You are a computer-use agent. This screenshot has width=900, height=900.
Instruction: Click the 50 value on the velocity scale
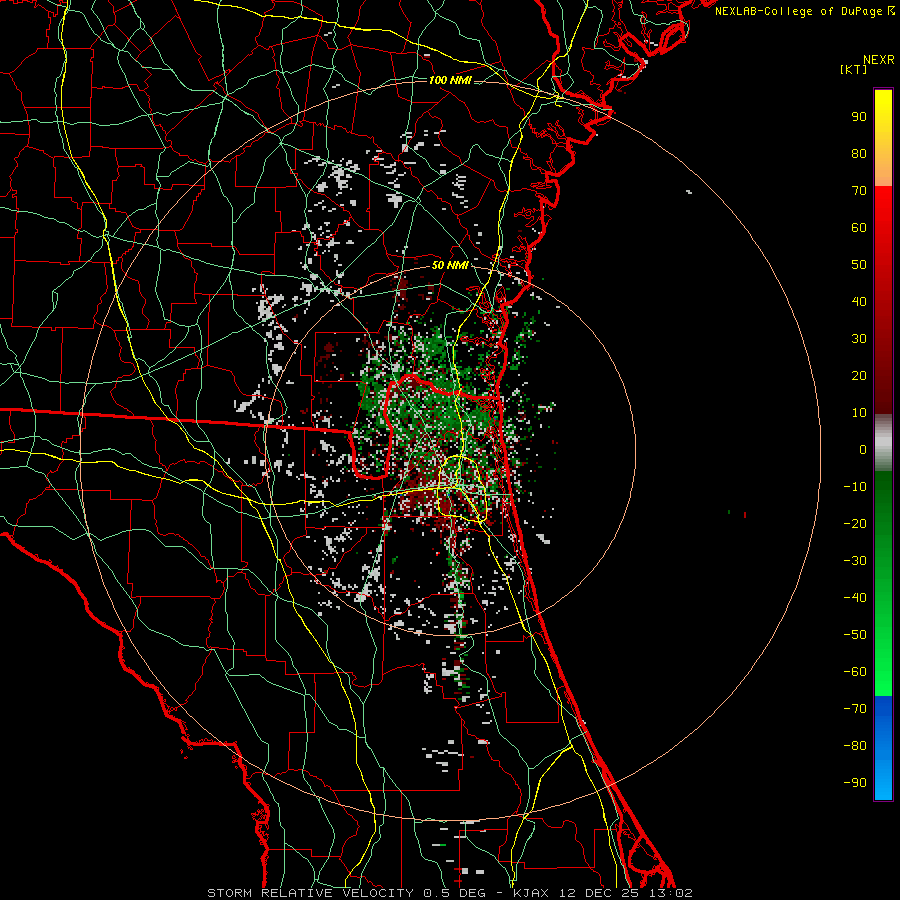click(859, 265)
